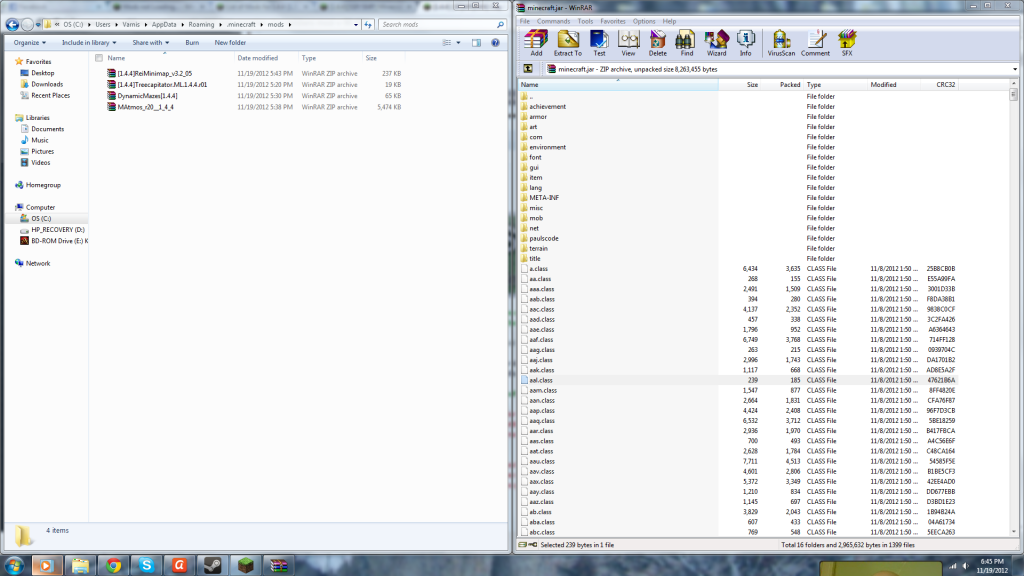Image resolution: width=1024 pixels, height=576 pixels.
Task: Open Google Chrome from the taskbar
Action: (x=113, y=565)
